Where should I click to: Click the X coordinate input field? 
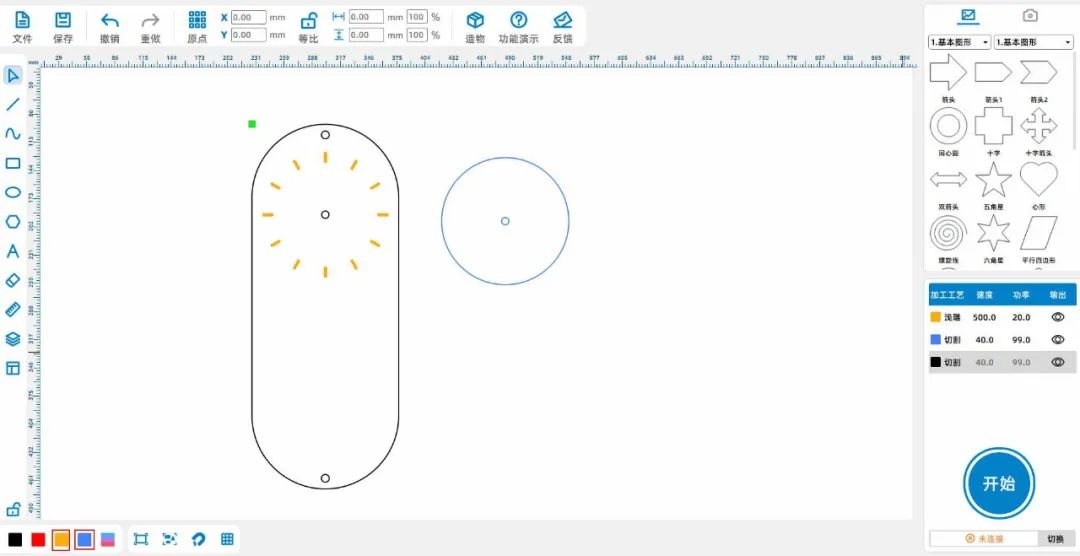[x=248, y=17]
